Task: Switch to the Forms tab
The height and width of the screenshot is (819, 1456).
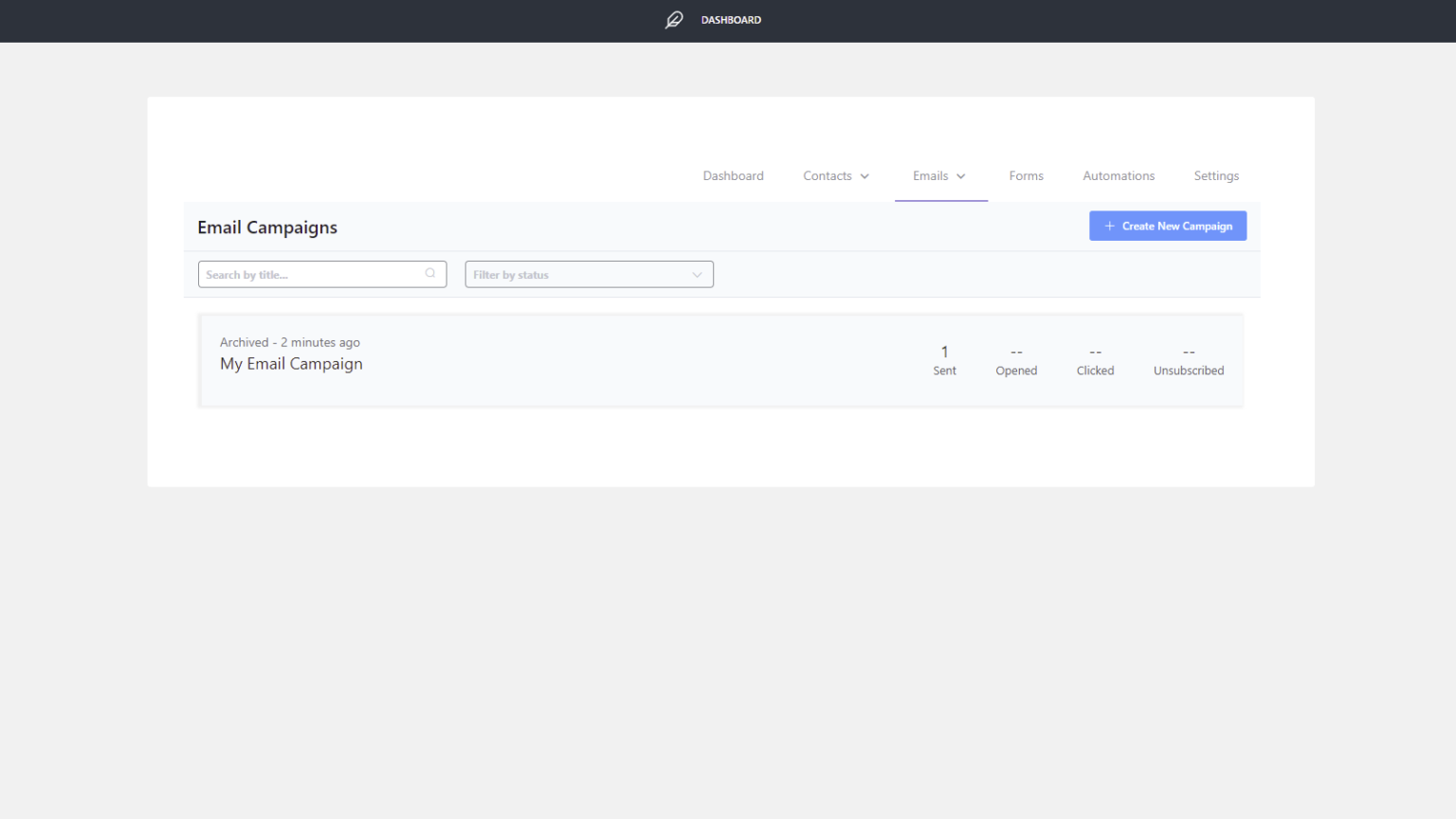Action: pyautogui.click(x=1027, y=175)
